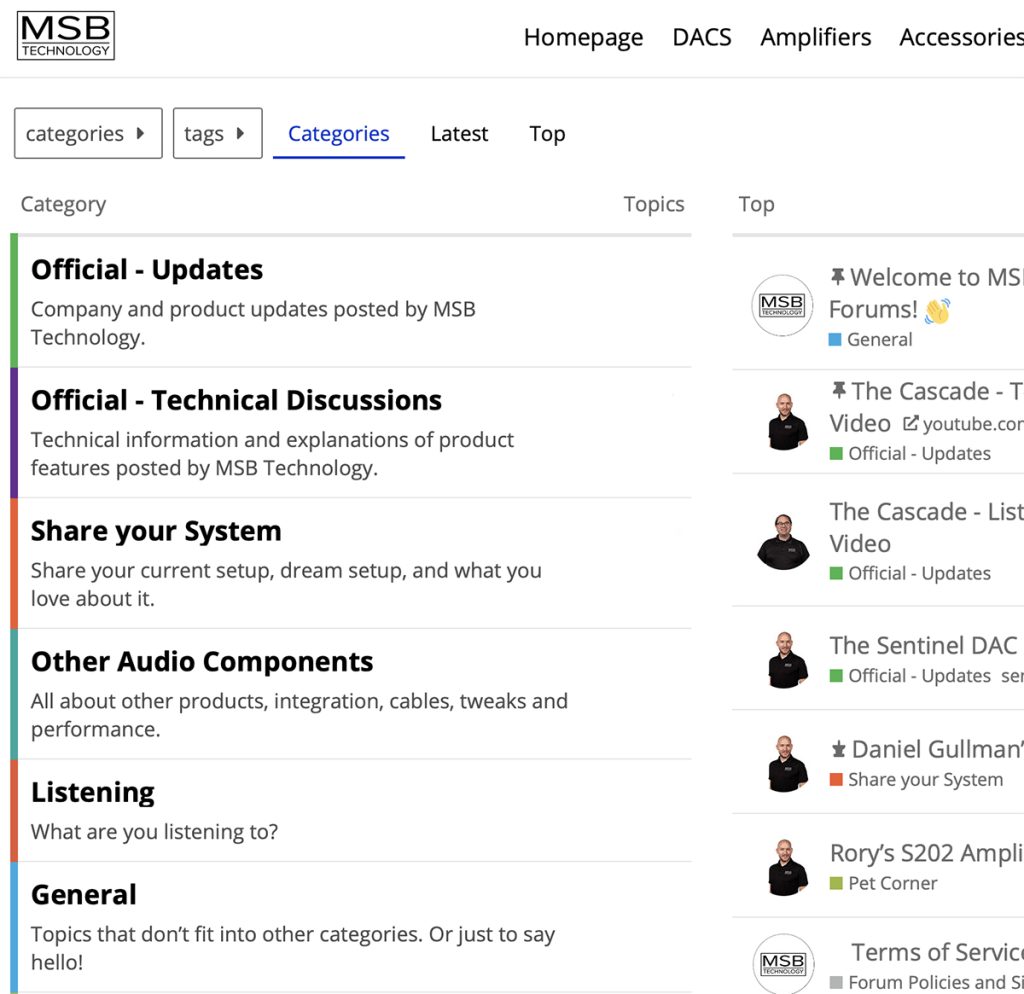This screenshot has height=994, width=1024.
Task: Open the MSB avatar beside Welcome topic
Action: click(x=782, y=305)
